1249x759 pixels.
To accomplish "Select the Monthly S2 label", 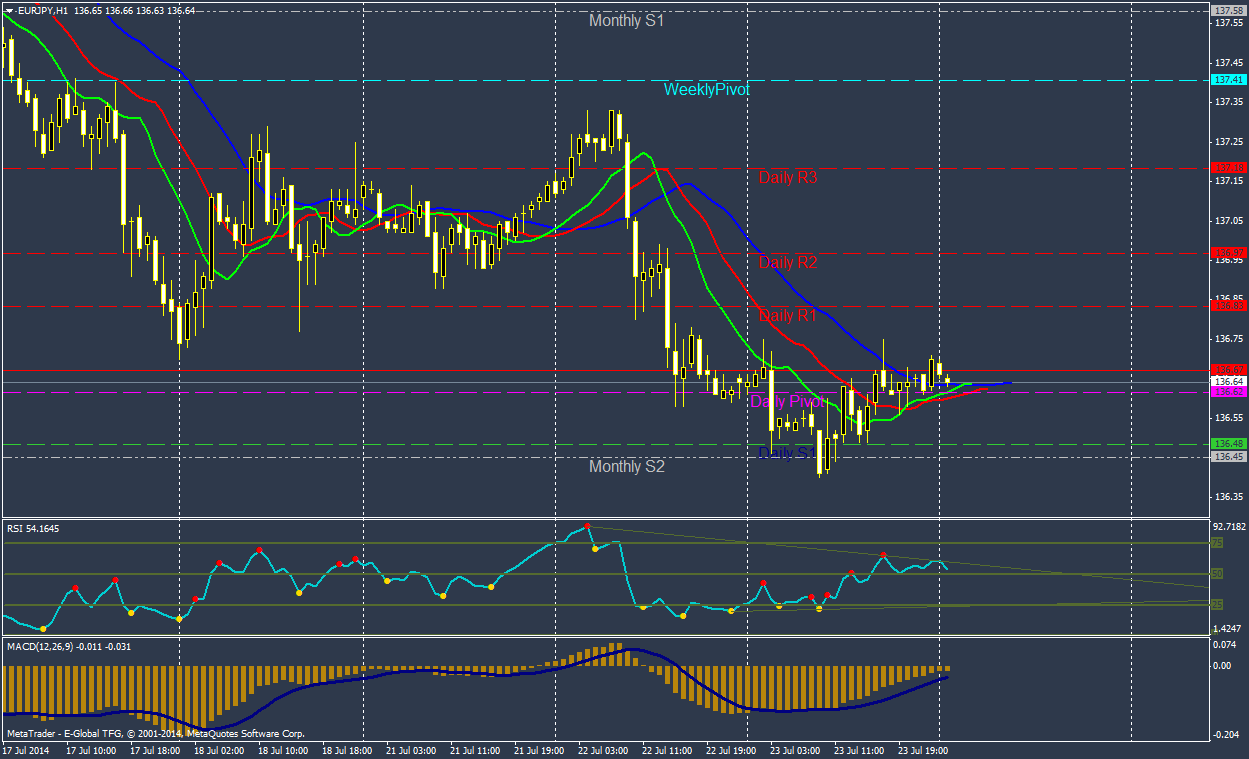I will (626, 467).
